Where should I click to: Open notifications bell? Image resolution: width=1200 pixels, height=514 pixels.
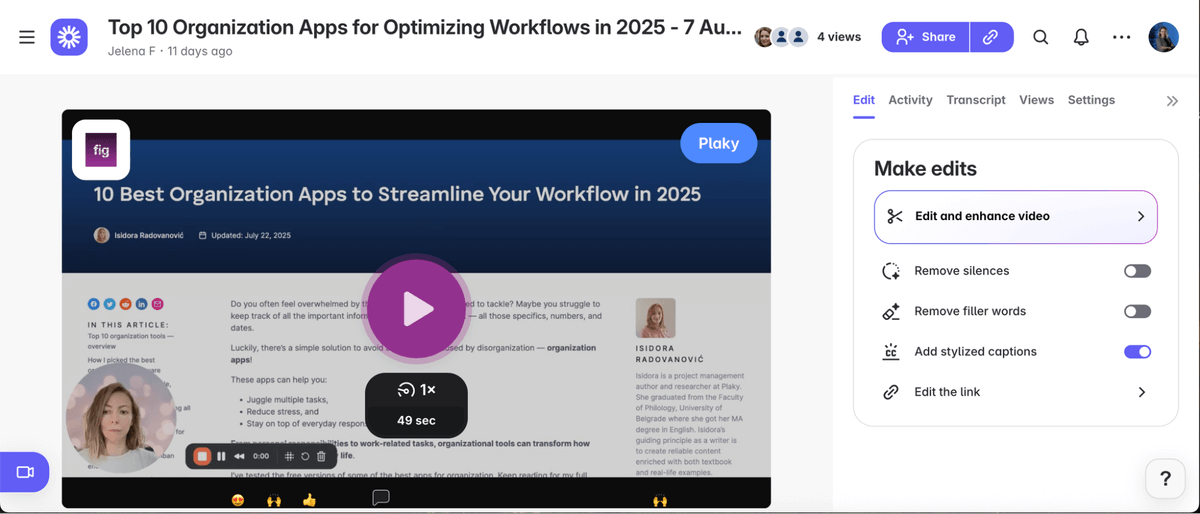(x=1081, y=37)
